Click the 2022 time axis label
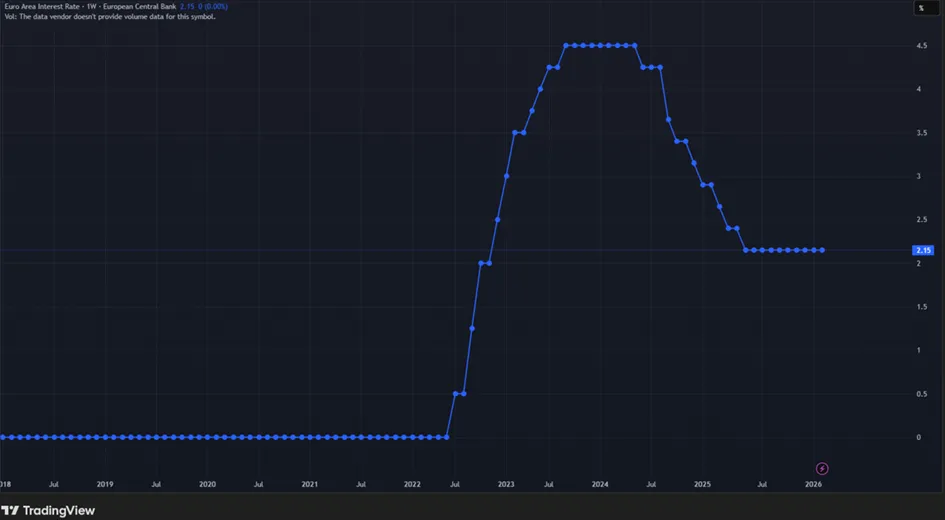 412,484
